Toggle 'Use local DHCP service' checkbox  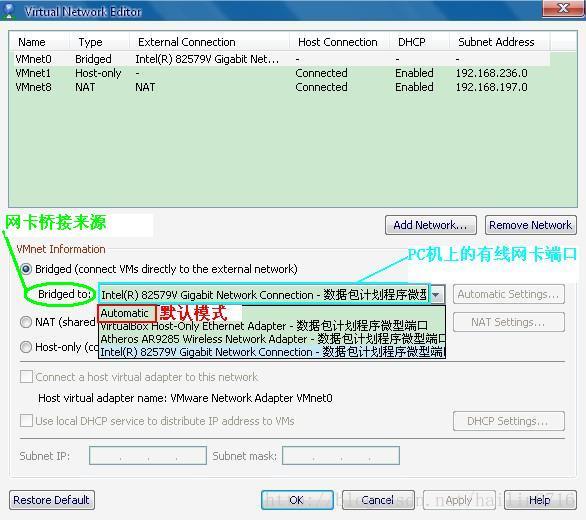(26, 421)
